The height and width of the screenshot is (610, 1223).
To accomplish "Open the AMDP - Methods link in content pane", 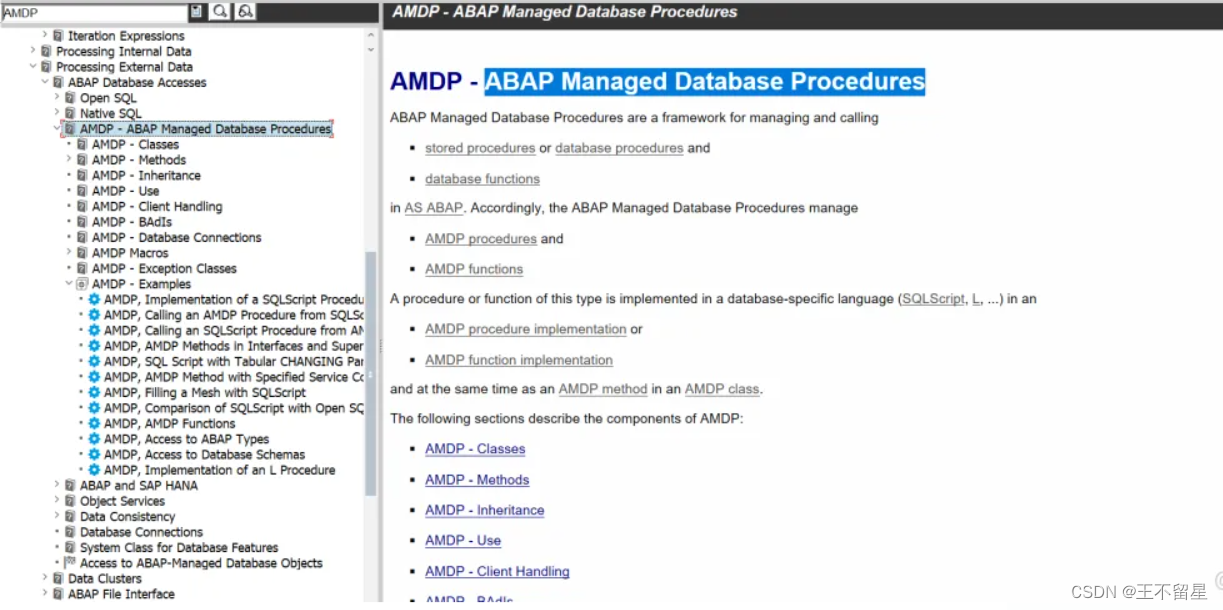I will 477,480.
